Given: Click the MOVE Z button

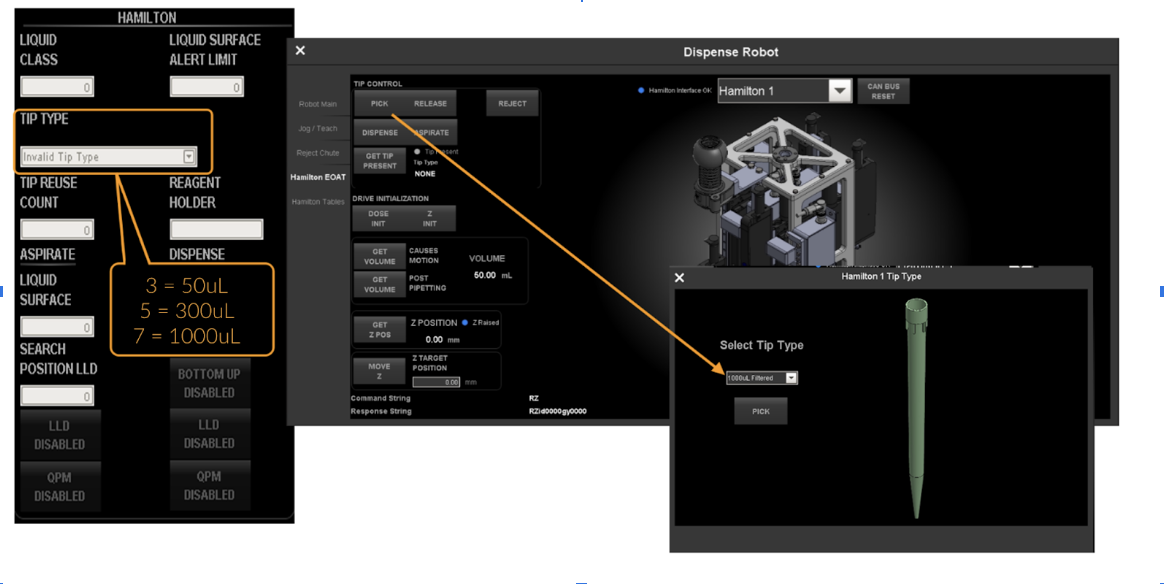Looking at the screenshot, I should pos(379,371).
